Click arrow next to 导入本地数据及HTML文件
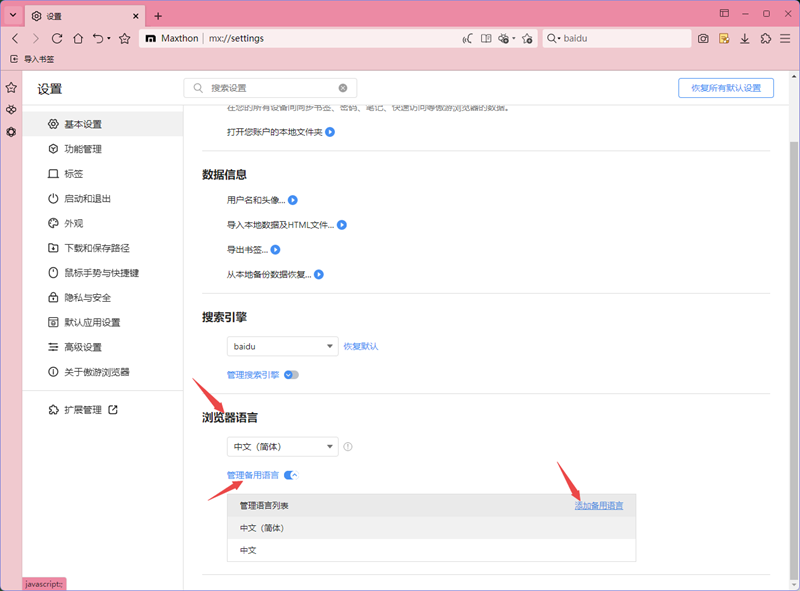The height and width of the screenshot is (591, 800). tap(342, 225)
